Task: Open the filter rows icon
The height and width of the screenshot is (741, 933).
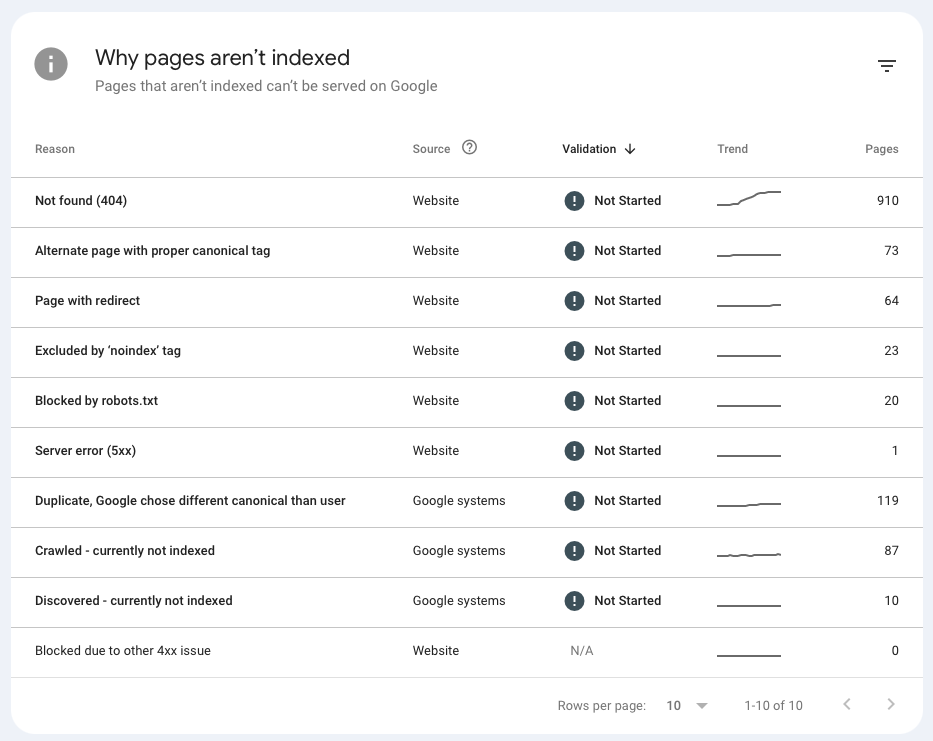Action: 887,65
